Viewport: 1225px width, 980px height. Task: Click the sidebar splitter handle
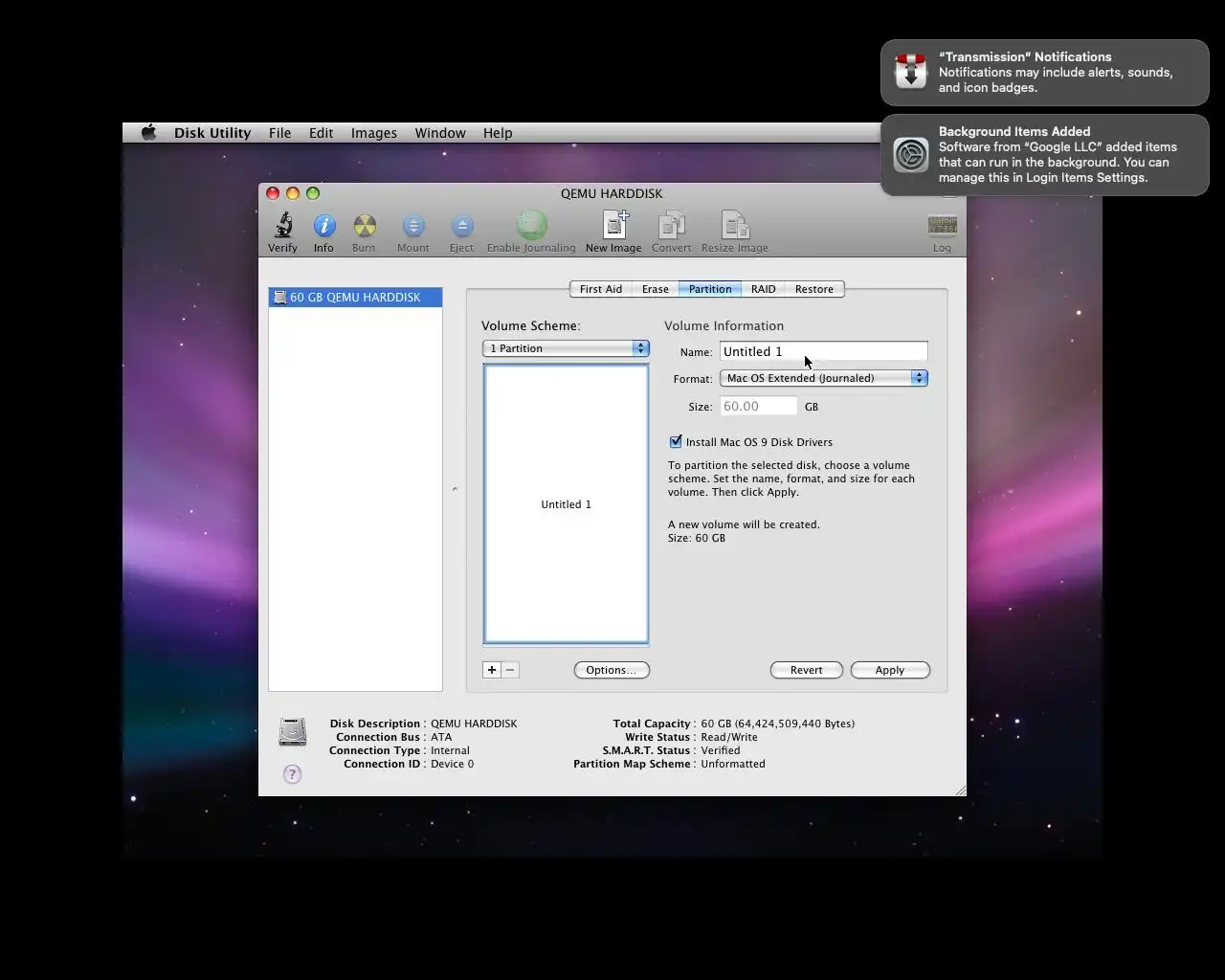(455, 489)
